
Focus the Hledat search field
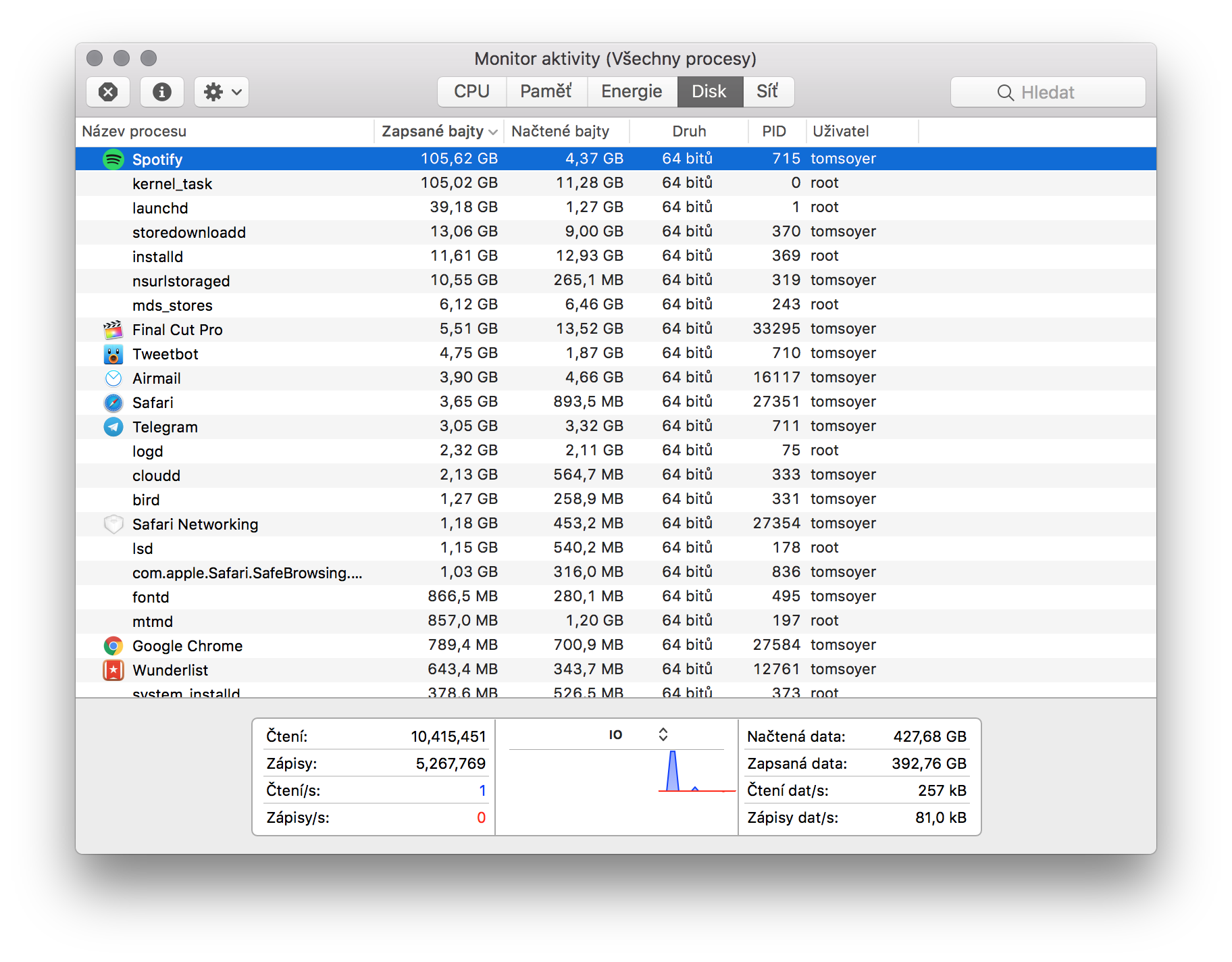coord(1048,92)
